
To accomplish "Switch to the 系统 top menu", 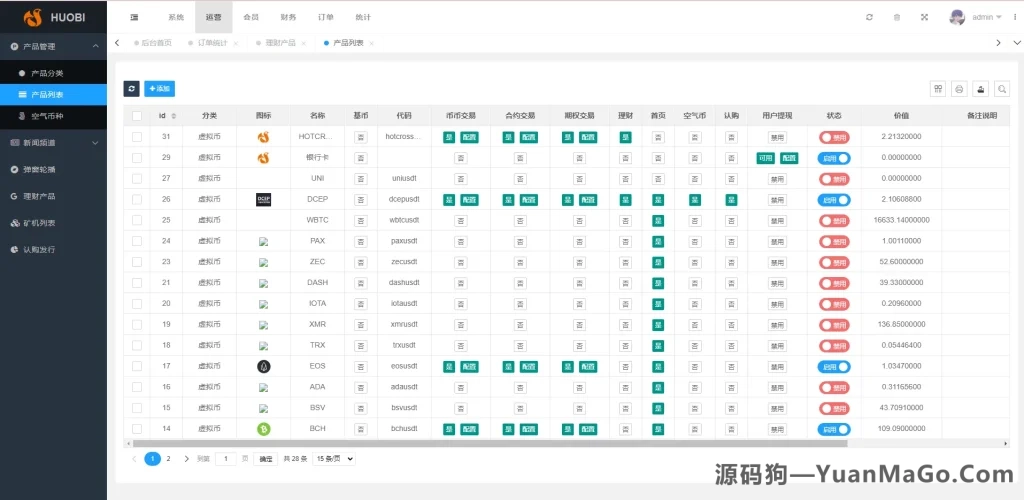I will click(176, 18).
